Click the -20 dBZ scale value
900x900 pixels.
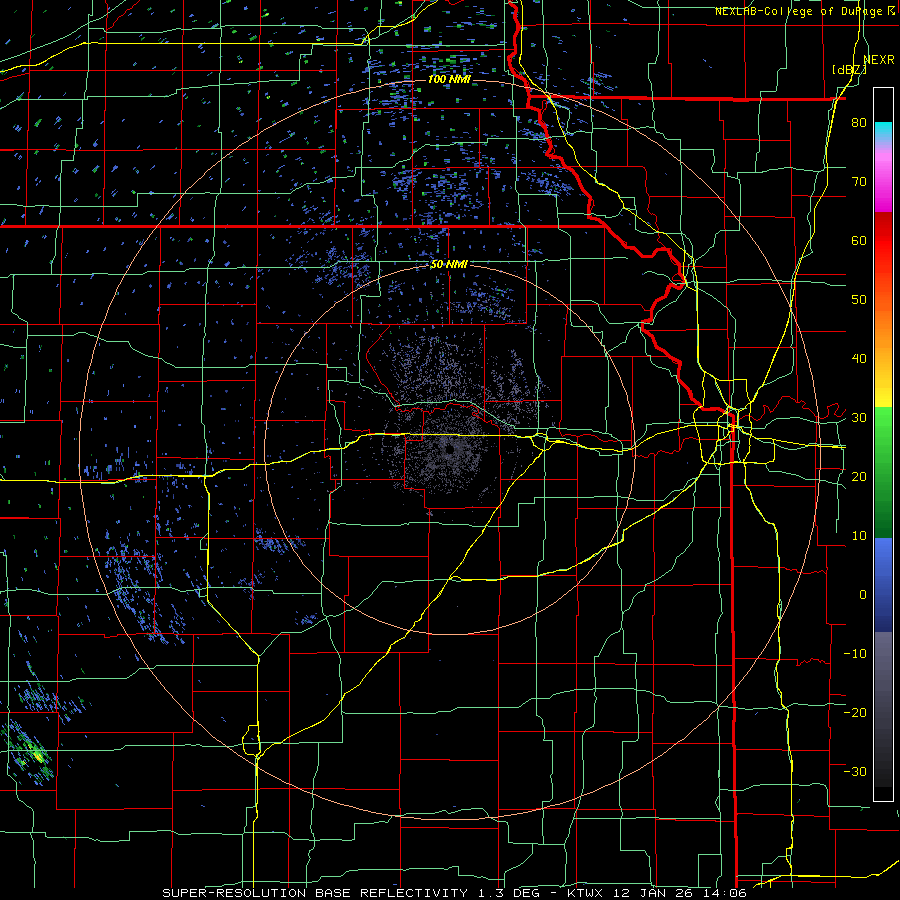click(855, 712)
